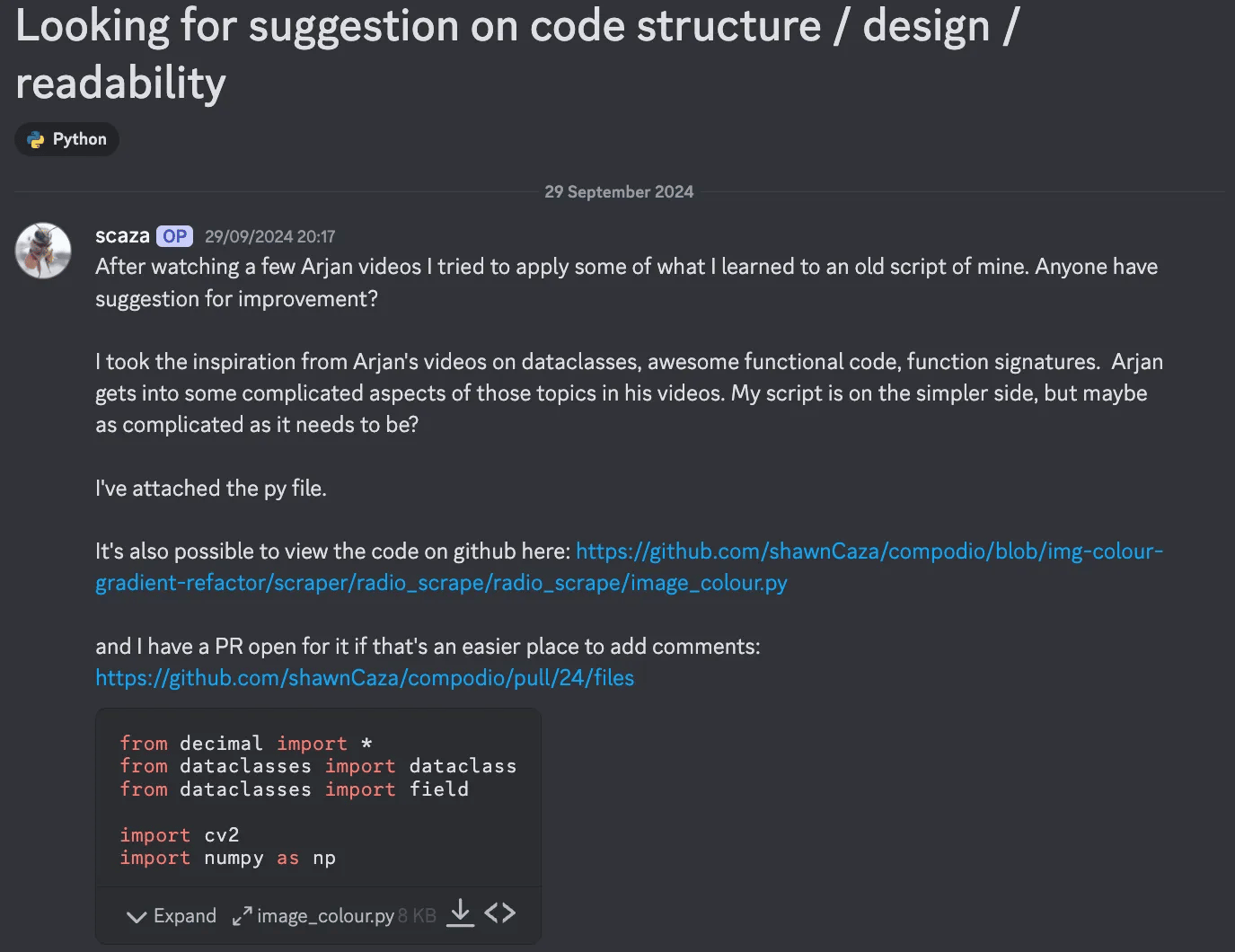The height and width of the screenshot is (952, 1235).
Task: Open scaza's profile avatar
Action: click(43, 251)
